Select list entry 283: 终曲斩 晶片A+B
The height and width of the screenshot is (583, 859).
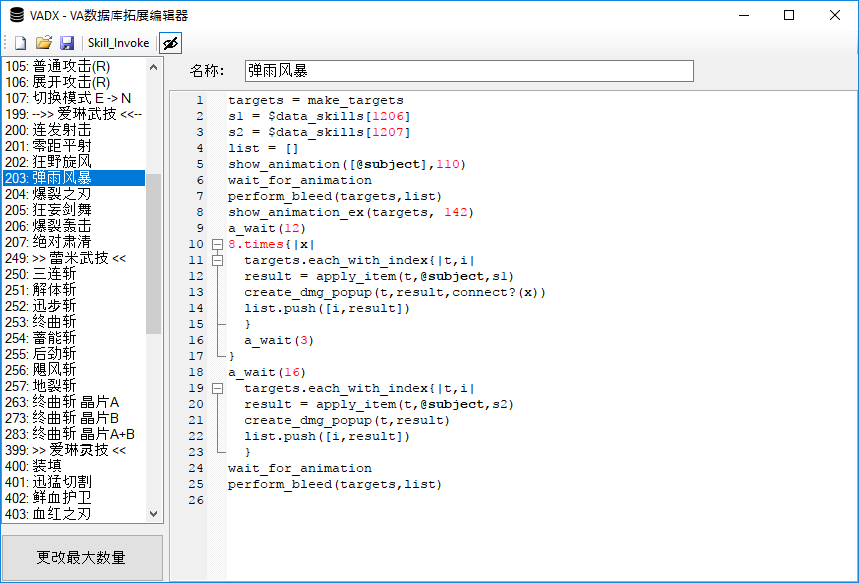pos(74,434)
